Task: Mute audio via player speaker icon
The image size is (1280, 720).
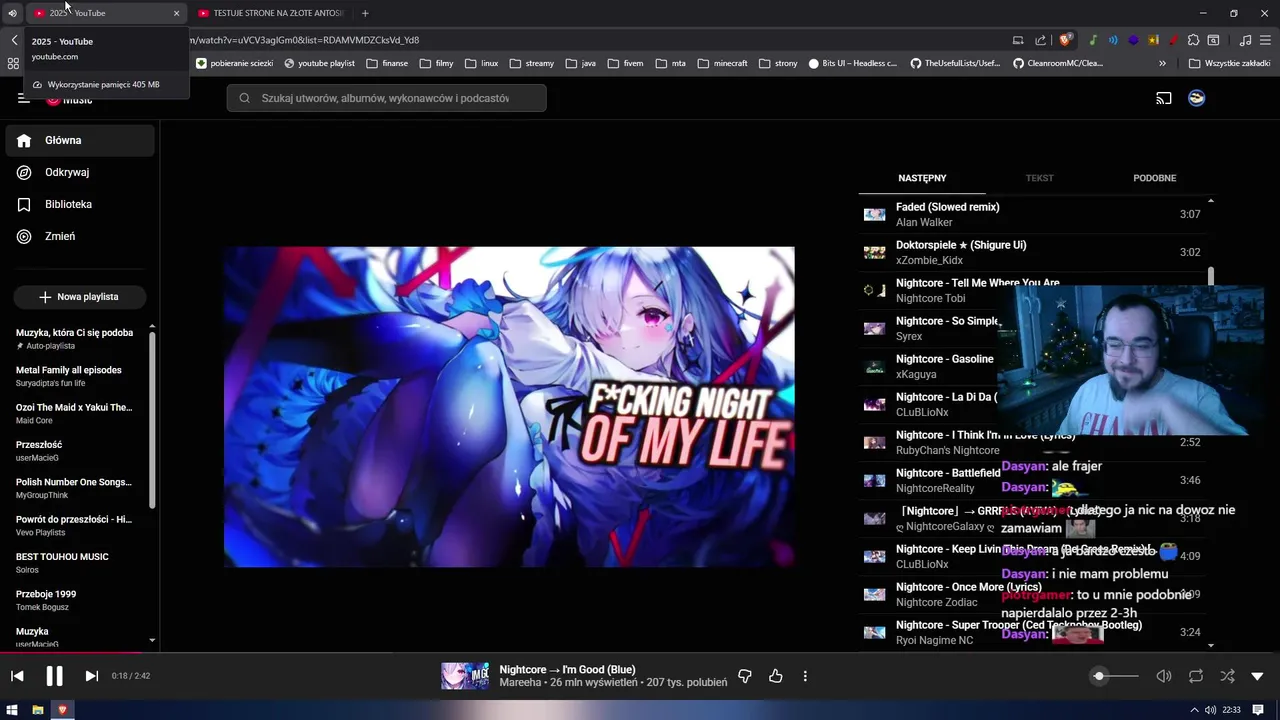Action: tap(1164, 676)
